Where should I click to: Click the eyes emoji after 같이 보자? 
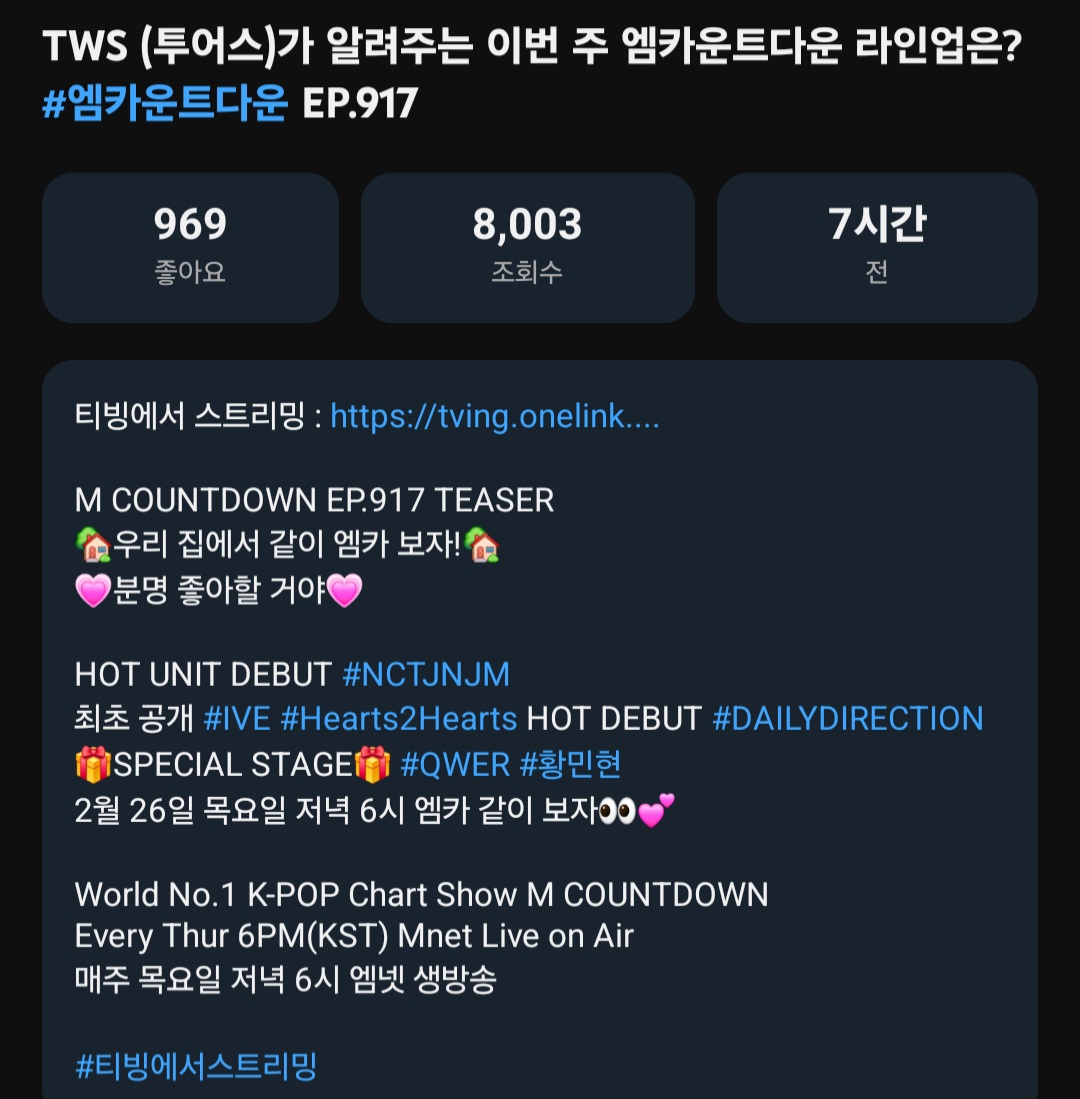click(x=617, y=811)
